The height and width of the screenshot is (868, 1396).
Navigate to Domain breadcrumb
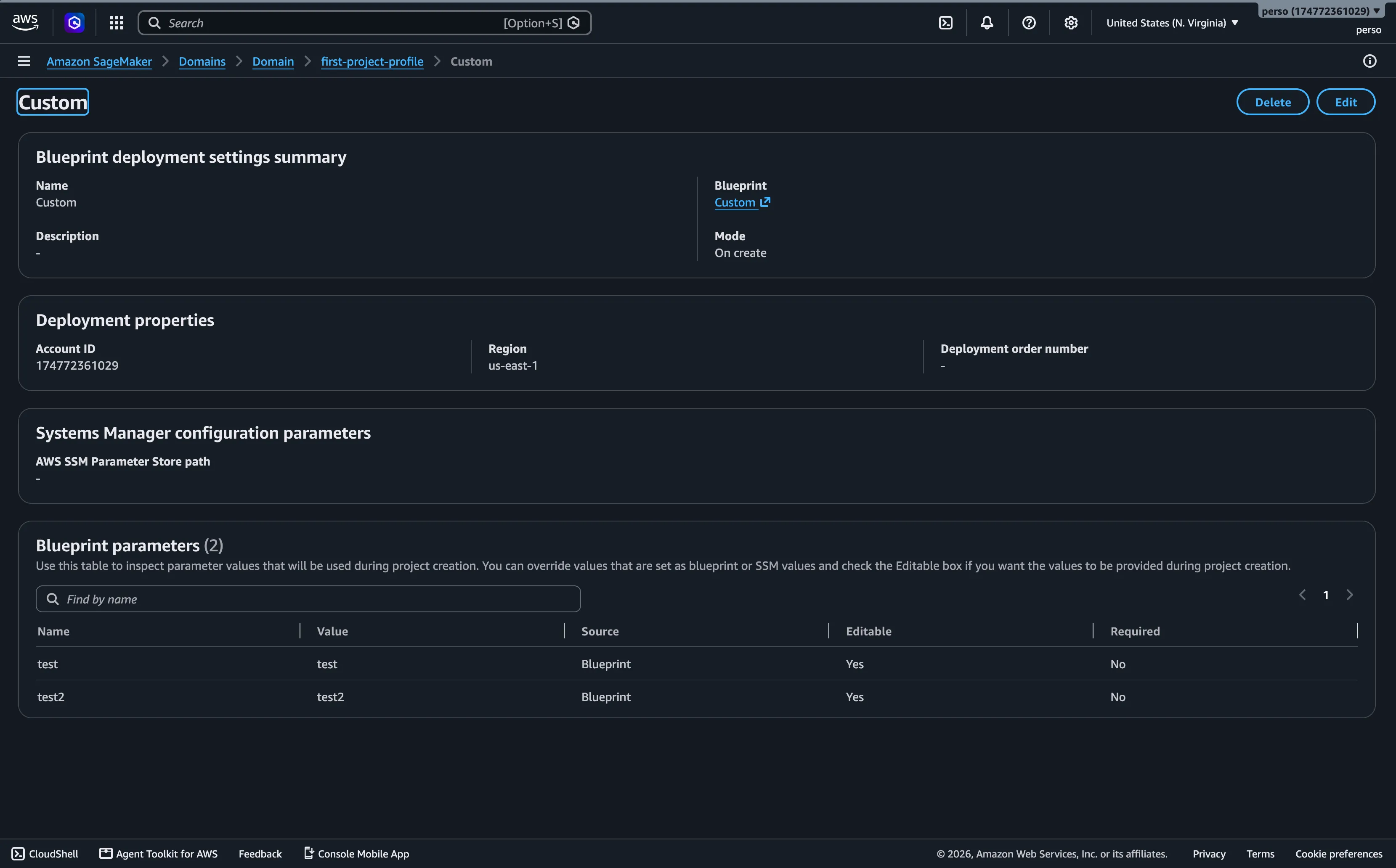[273, 61]
